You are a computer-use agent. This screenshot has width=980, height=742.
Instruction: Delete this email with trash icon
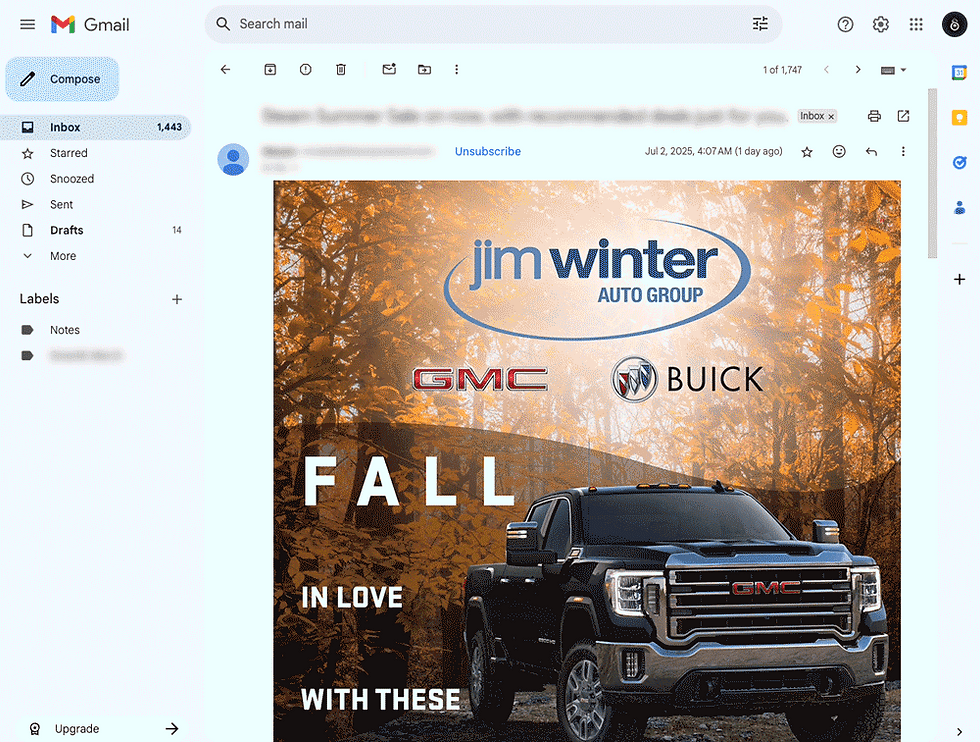click(341, 69)
